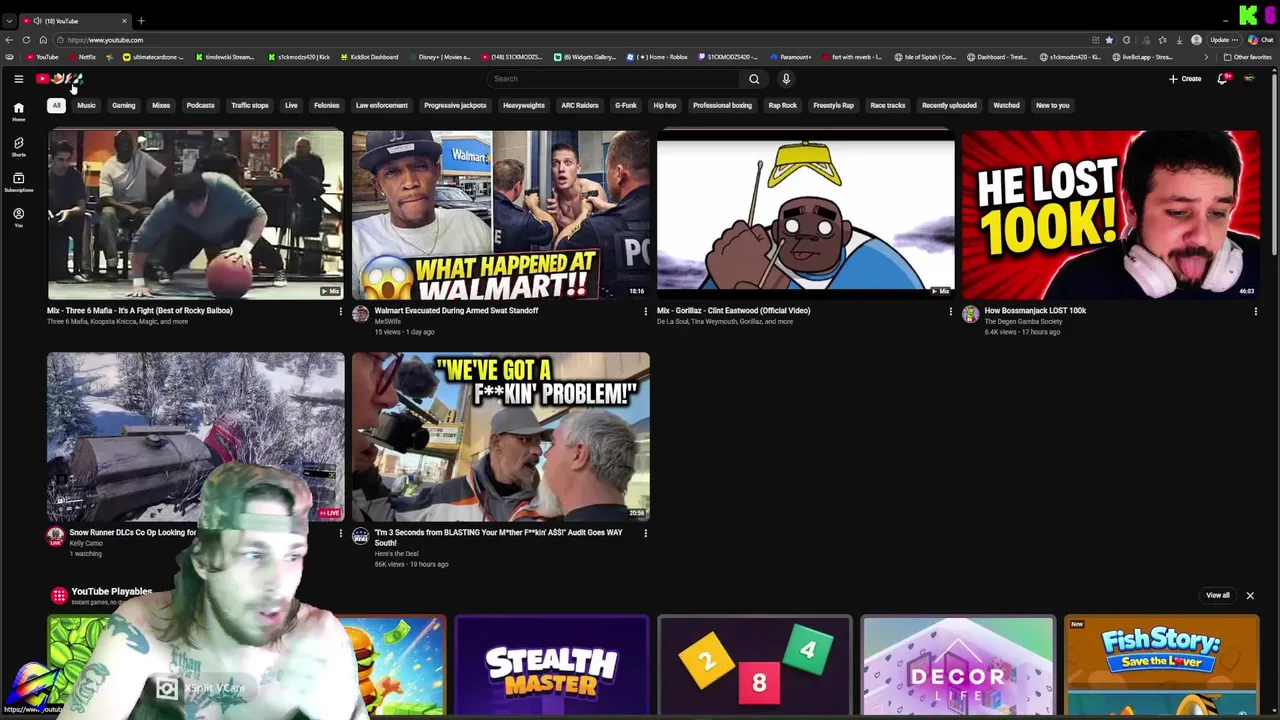
Task: Open the Other favorites folder
Action: [x=1247, y=57]
